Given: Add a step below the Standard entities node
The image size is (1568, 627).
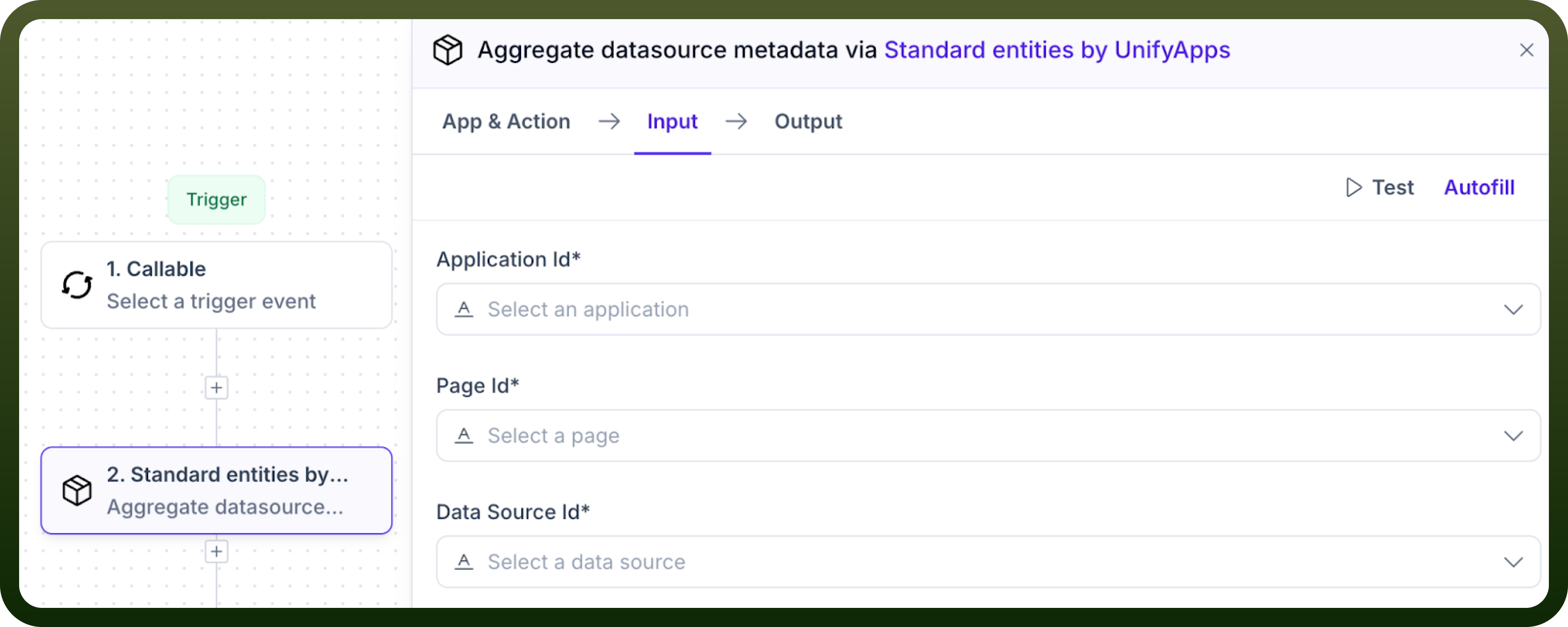Looking at the screenshot, I should point(216,551).
